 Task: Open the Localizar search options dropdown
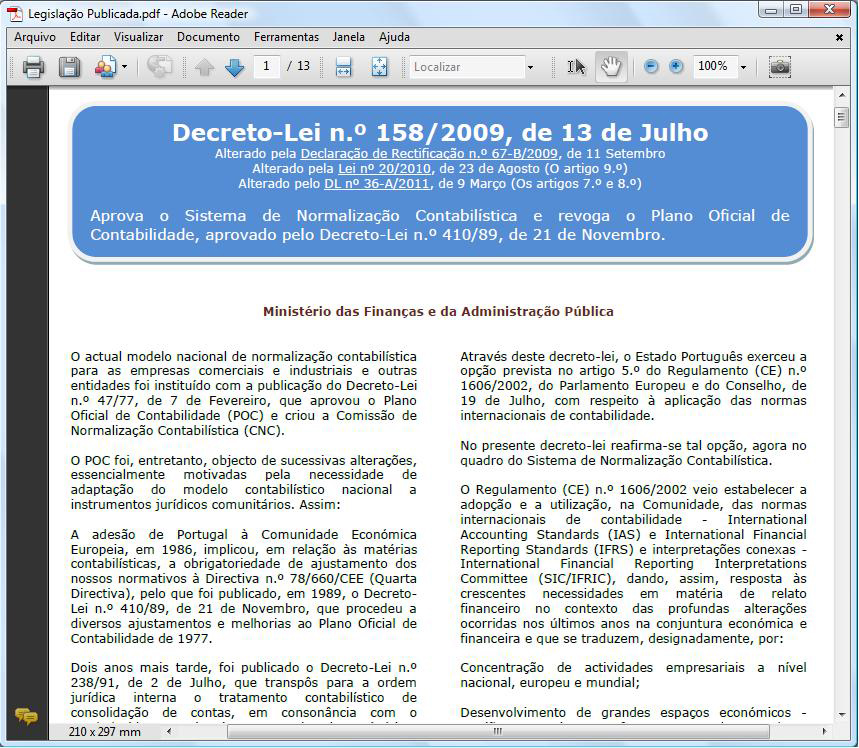click(x=530, y=67)
